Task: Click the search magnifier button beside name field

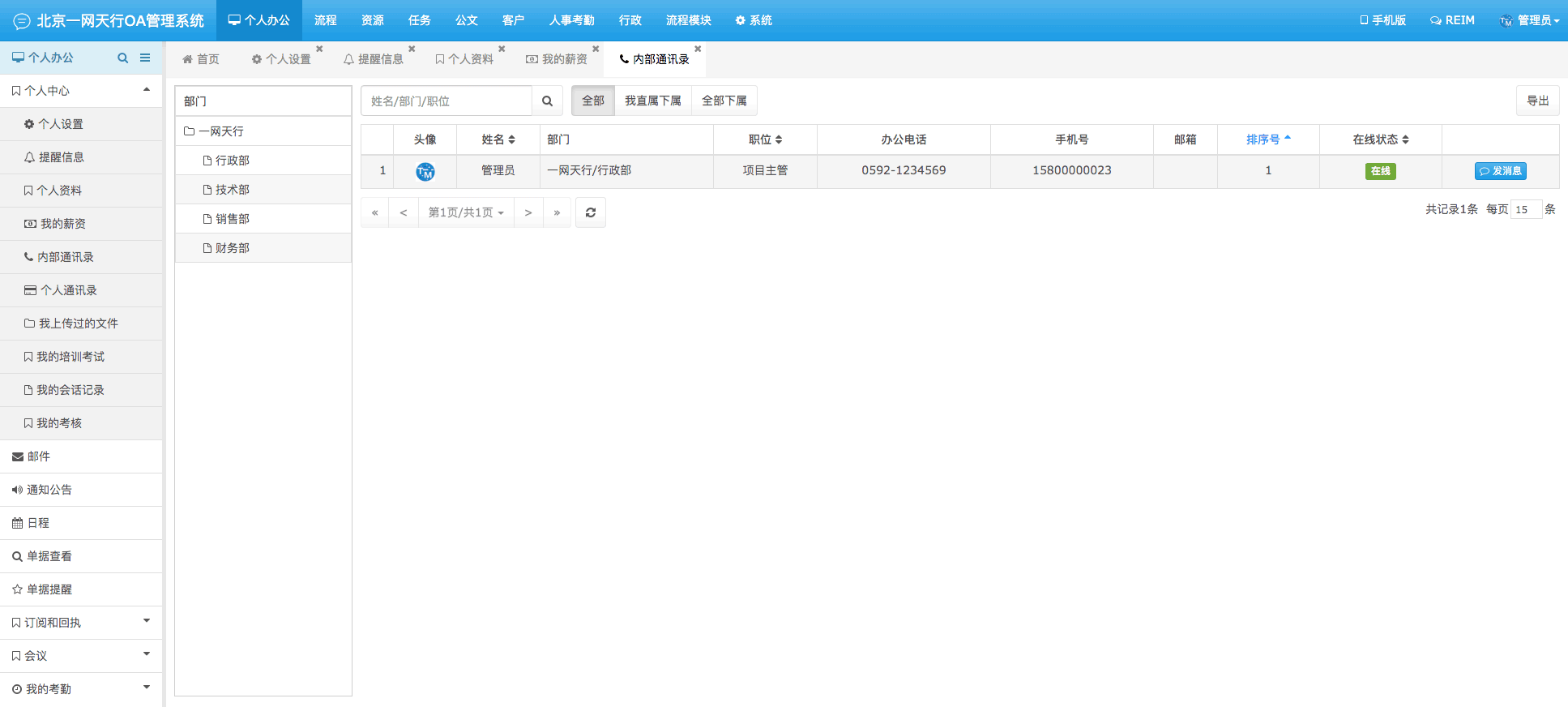Action: (x=547, y=101)
